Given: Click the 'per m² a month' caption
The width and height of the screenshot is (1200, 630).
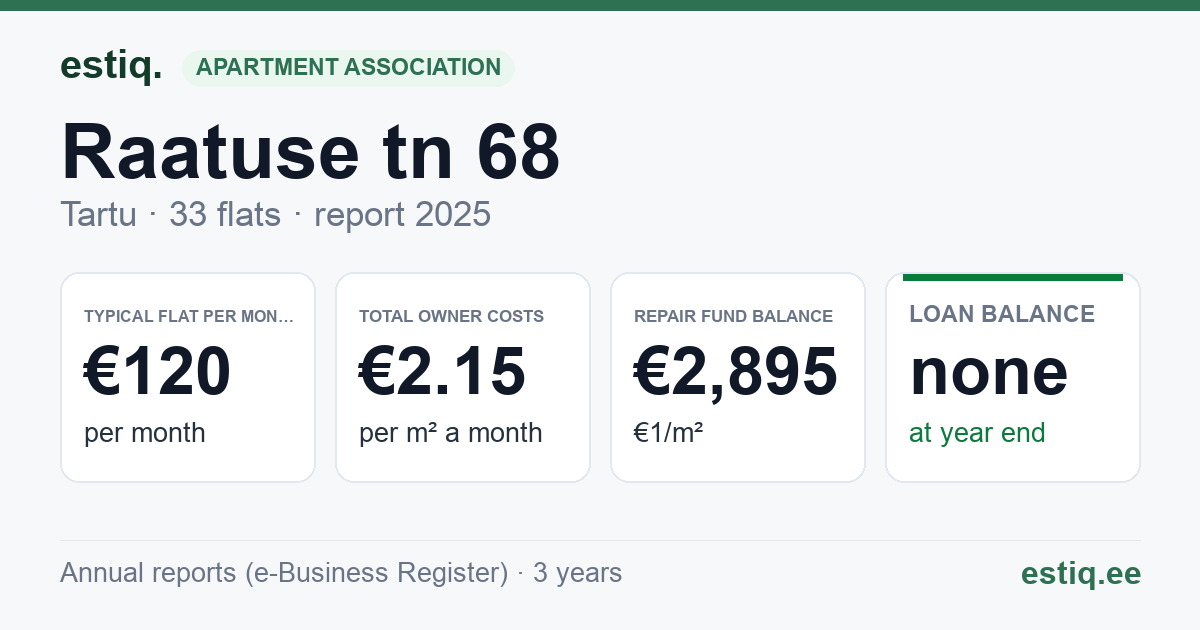Looking at the screenshot, I should click(x=450, y=433).
